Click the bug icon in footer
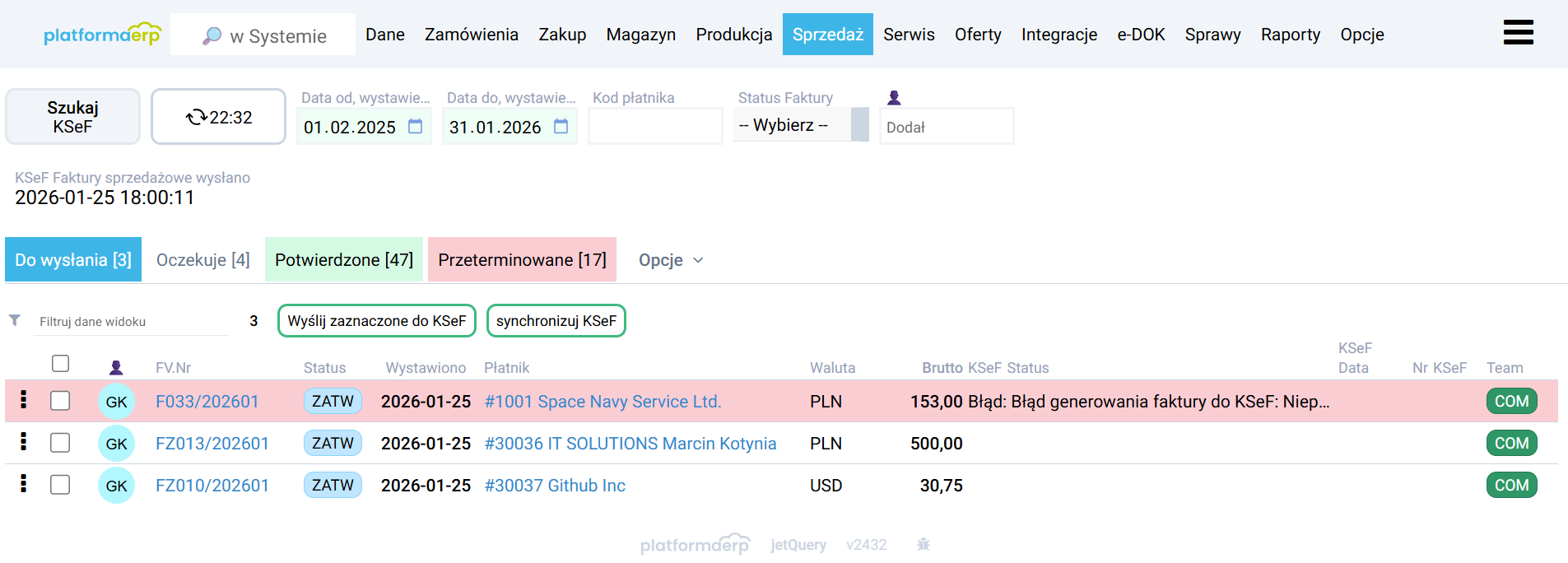 pyautogui.click(x=924, y=544)
